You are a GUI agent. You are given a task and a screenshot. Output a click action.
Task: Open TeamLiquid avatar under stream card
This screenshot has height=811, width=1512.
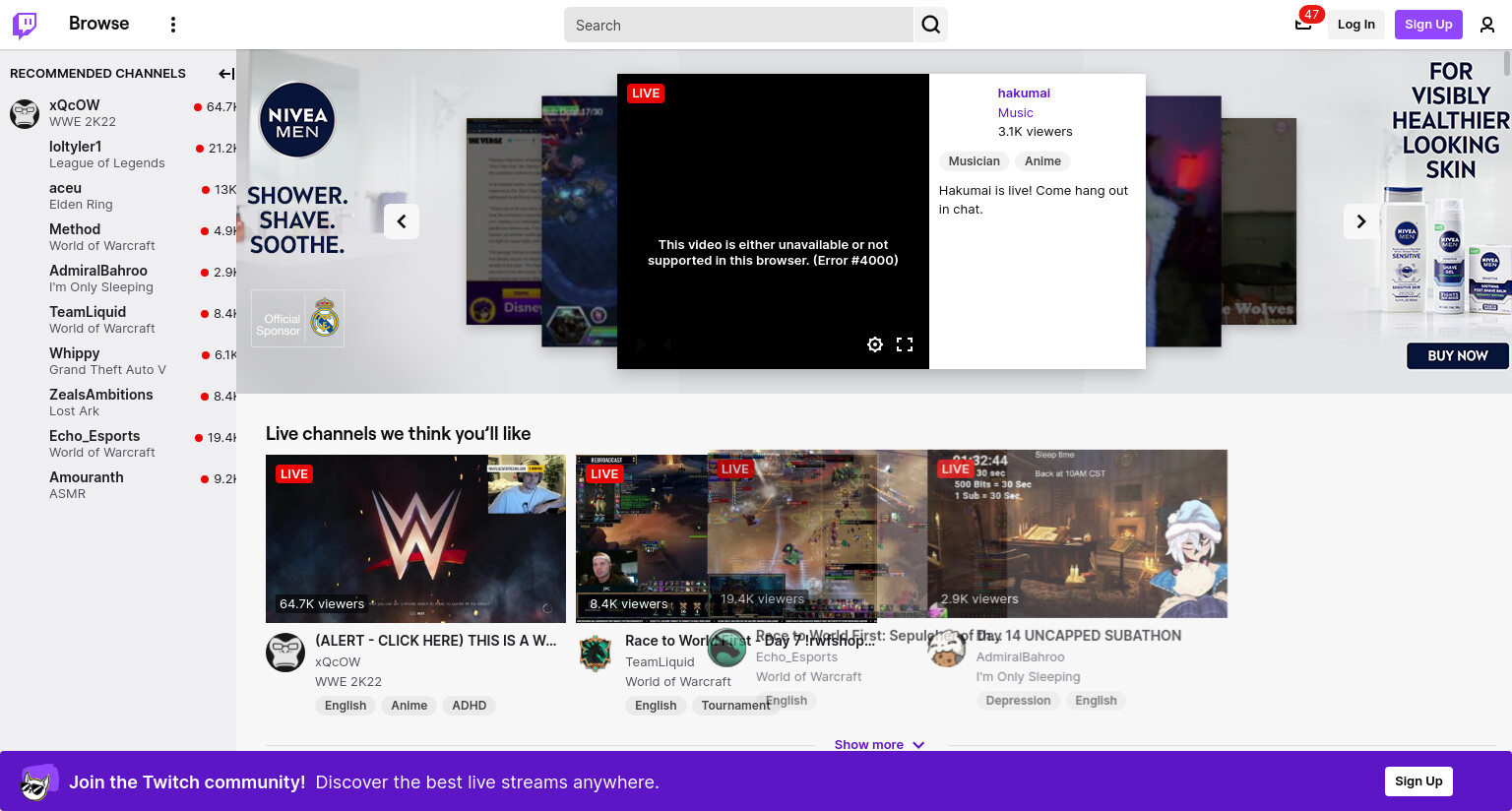pos(596,653)
